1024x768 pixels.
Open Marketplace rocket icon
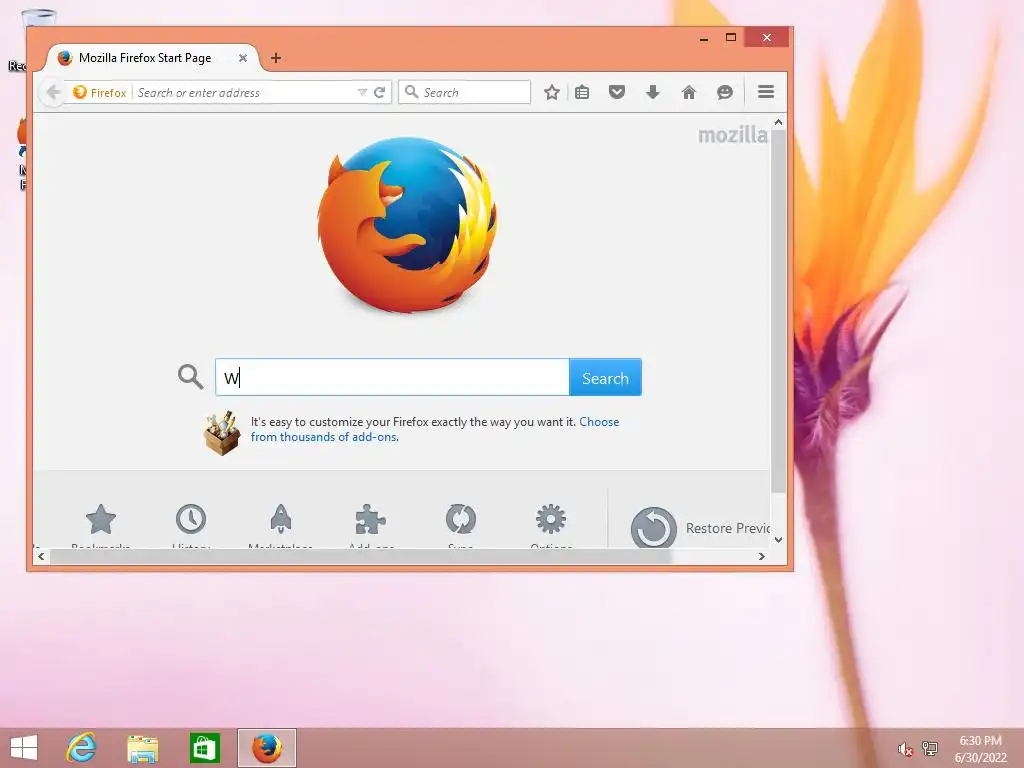pyautogui.click(x=281, y=519)
